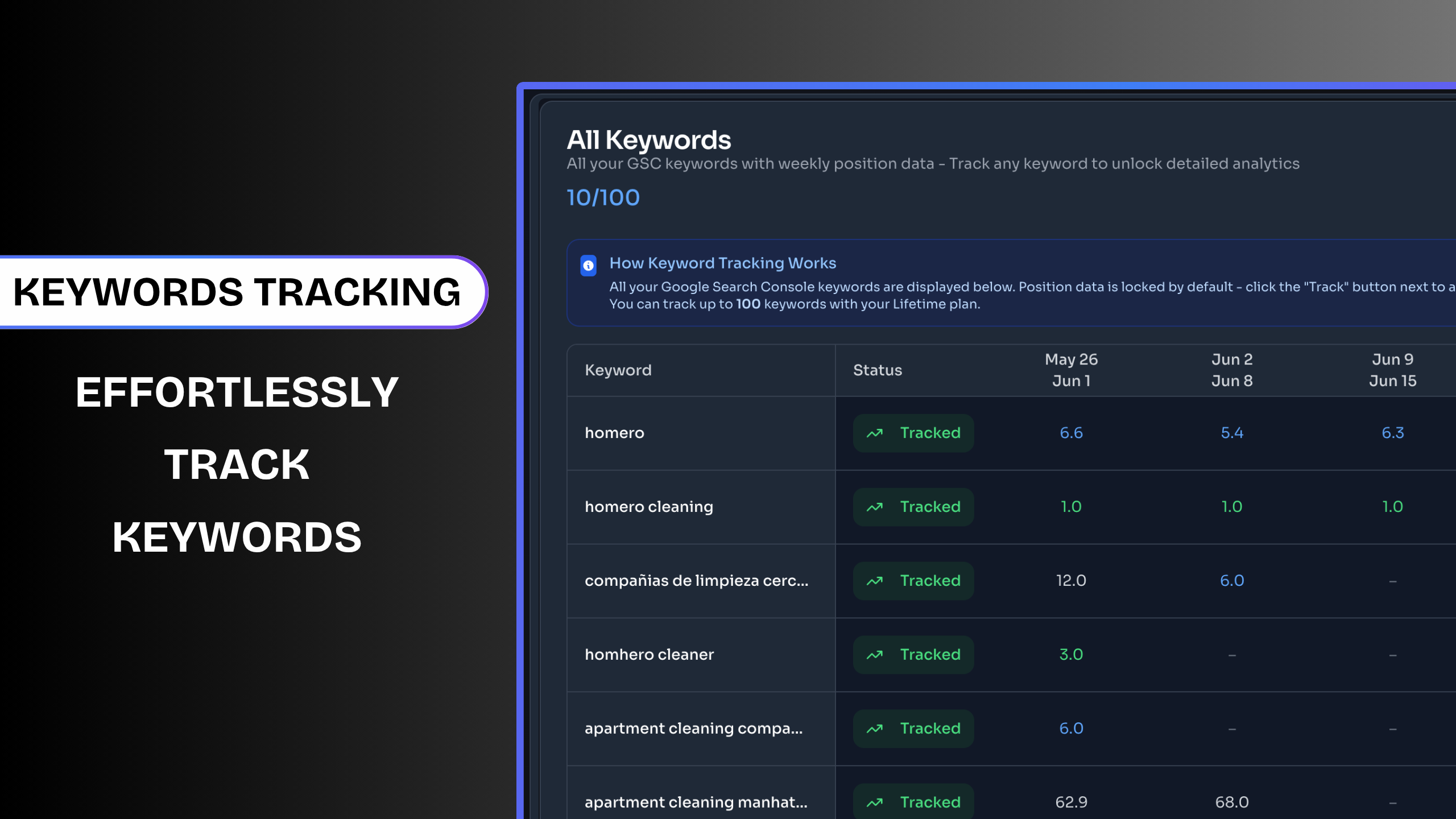The image size is (1456, 819).
Task: Click the trend icon in homhero cleaner row
Action: pyautogui.click(x=875, y=655)
